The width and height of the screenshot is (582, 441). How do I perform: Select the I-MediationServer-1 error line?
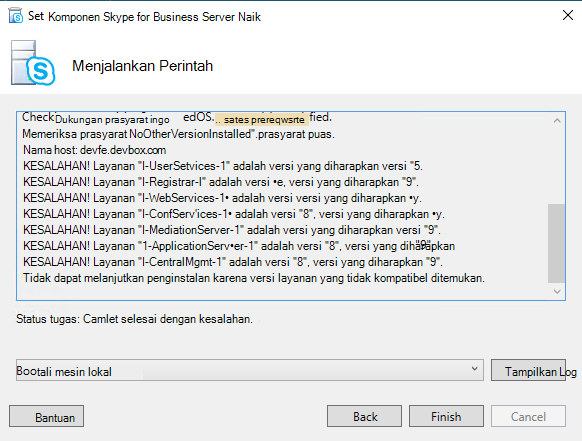point(232,230)
